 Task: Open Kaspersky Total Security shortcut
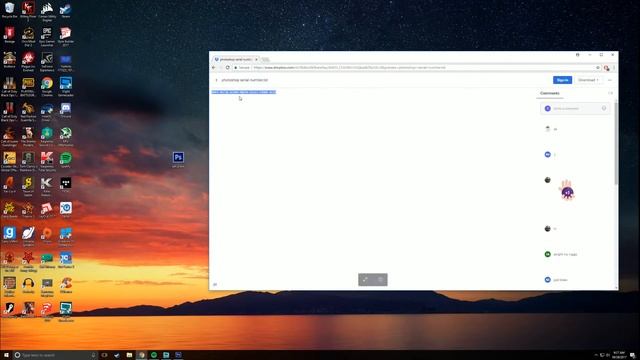pos(47,161)
